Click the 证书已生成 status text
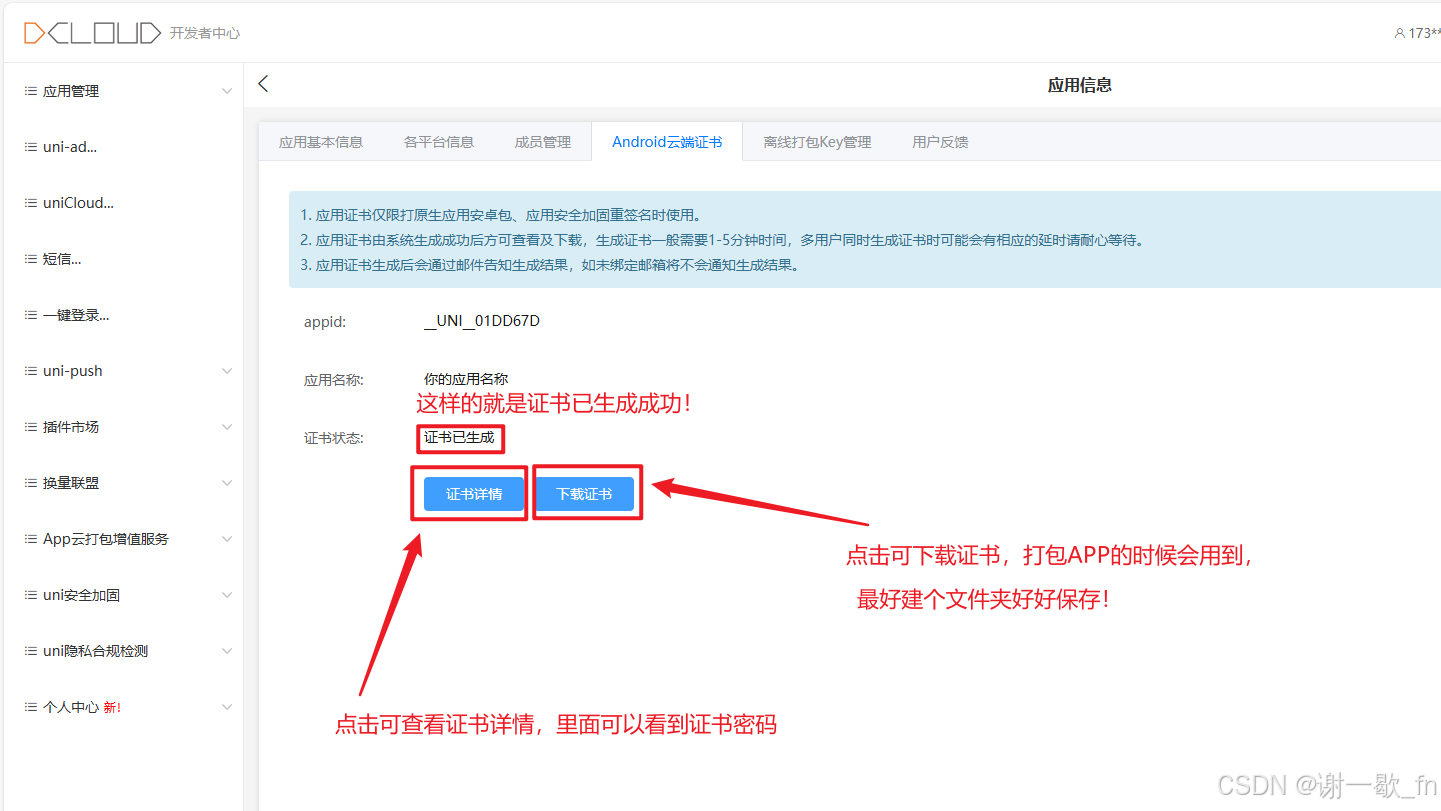This screenshot has height=811, width=1441. 459,438
